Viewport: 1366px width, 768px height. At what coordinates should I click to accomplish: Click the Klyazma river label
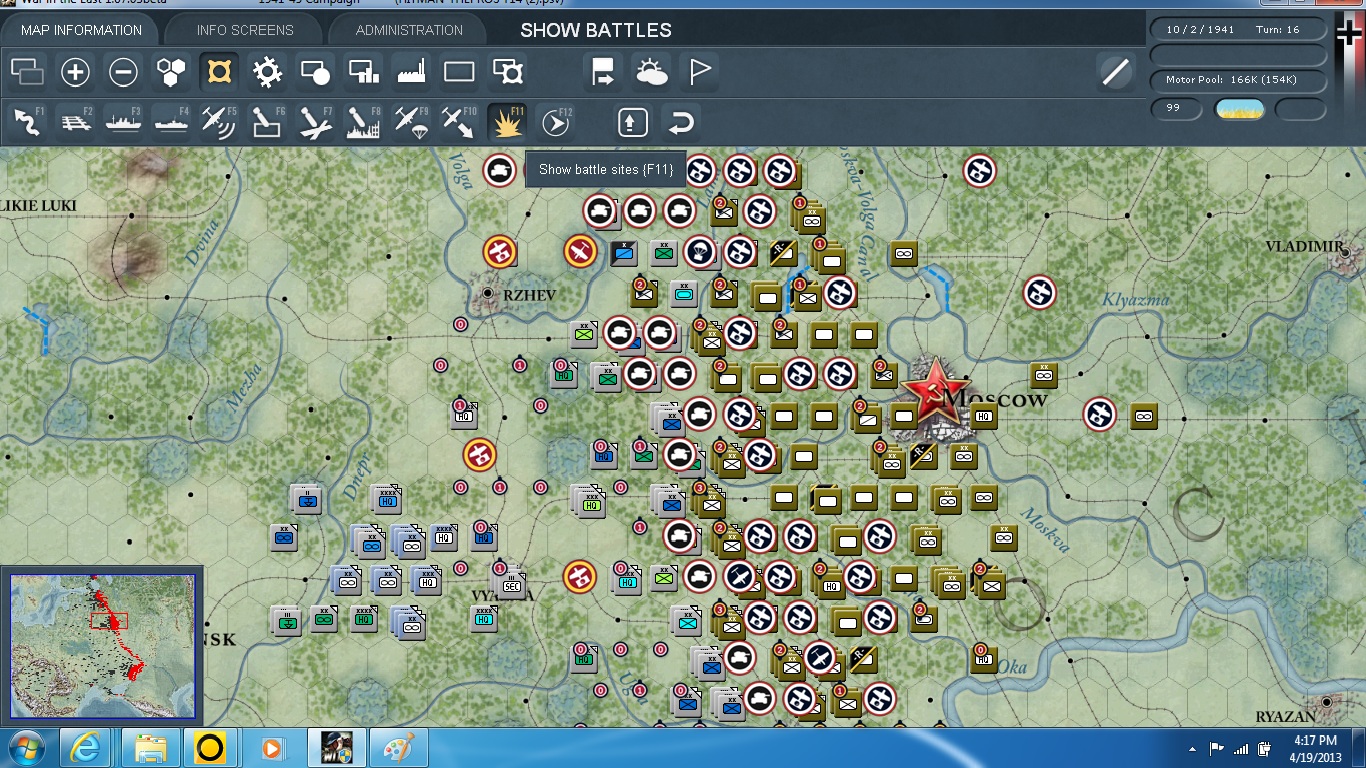pos(1135,299)
